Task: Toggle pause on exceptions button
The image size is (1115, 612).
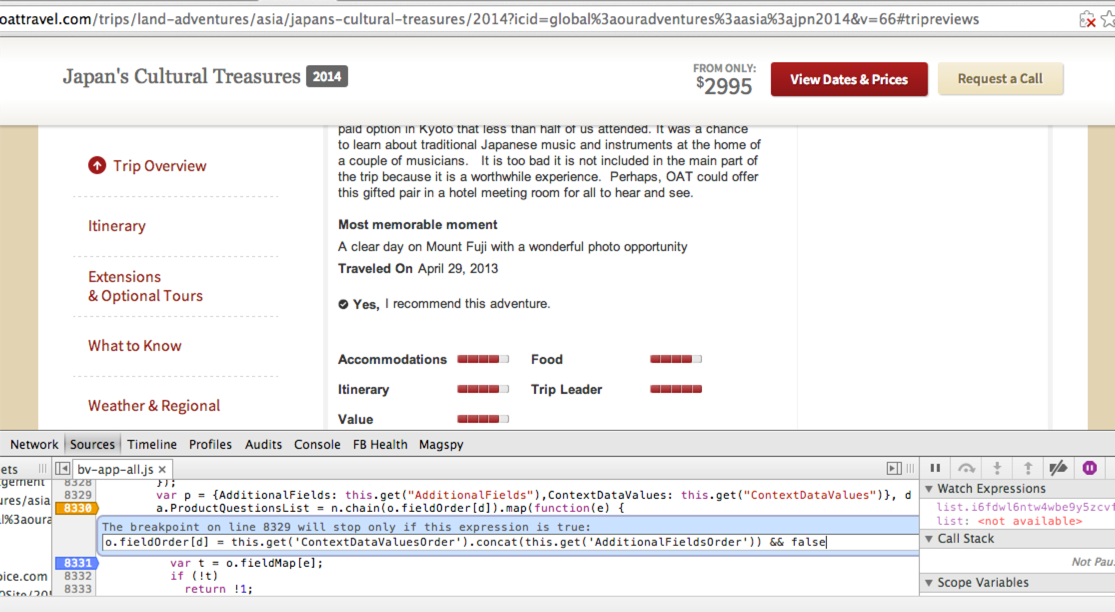Action: pyautogui.click(x=1090, y=468)
